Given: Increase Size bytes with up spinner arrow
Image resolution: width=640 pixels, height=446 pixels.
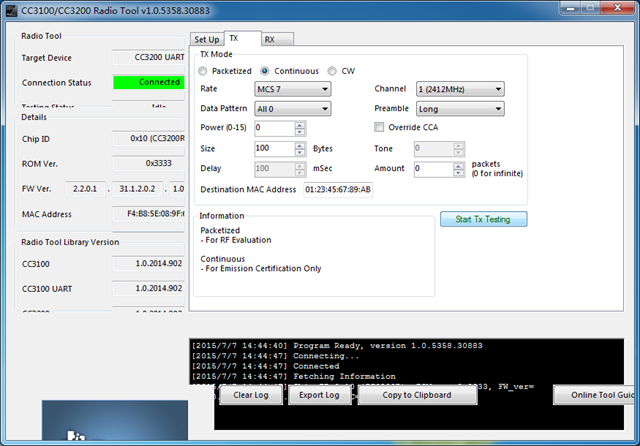Looking at the screenshot, I should tap(300, 146).
